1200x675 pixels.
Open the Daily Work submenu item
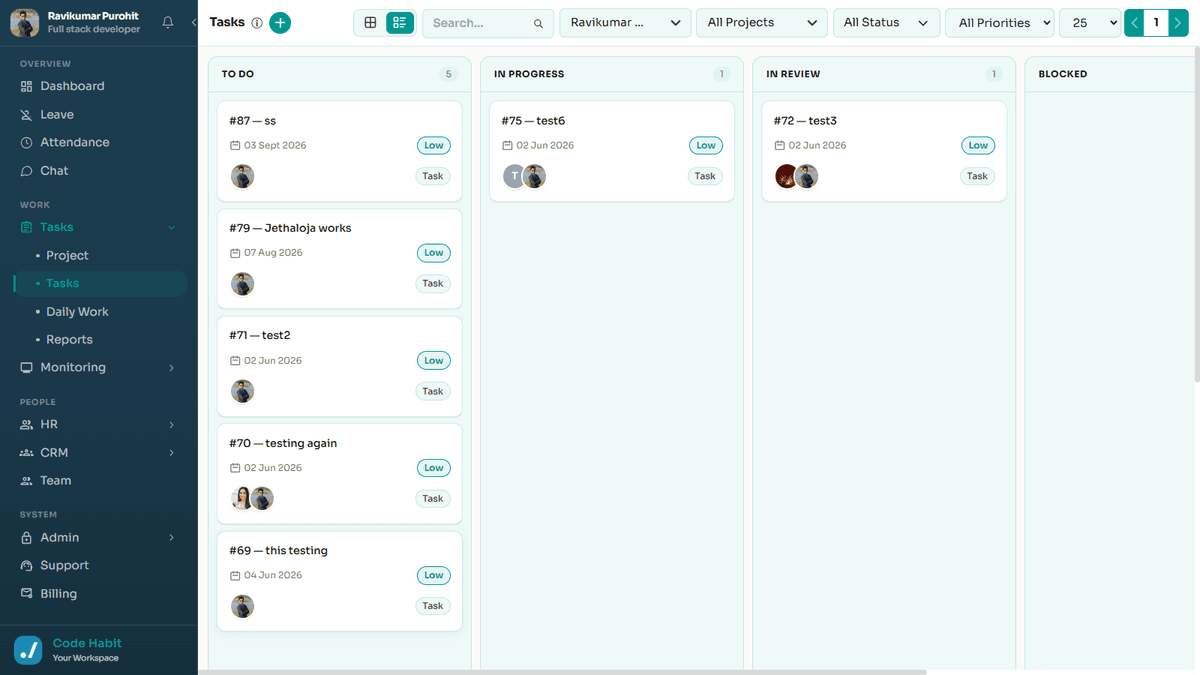tap(77, 312)
